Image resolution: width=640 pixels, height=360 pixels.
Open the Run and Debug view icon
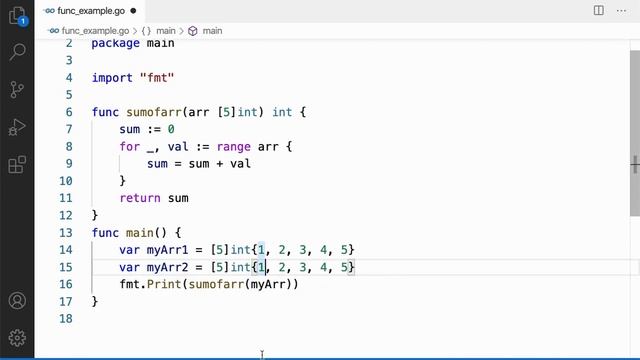point(17,127)
